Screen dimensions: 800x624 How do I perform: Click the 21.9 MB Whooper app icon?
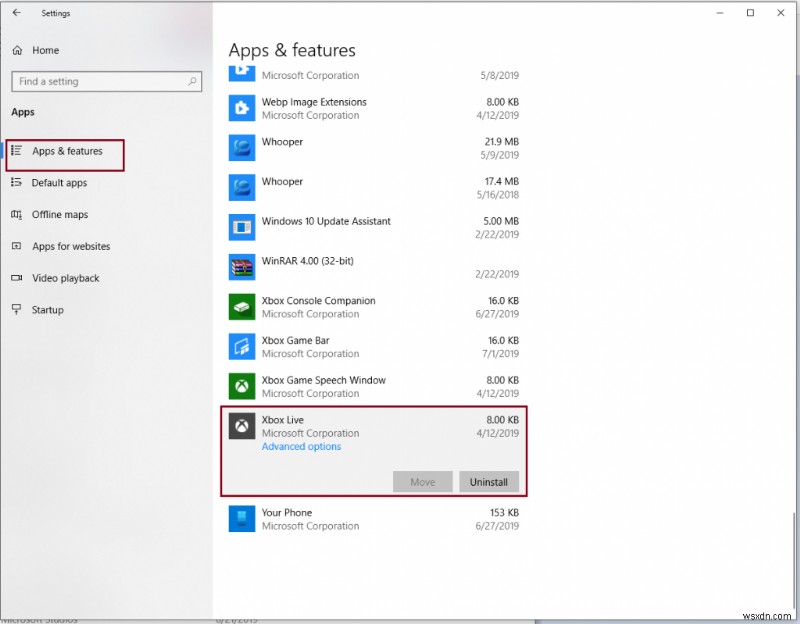[x=242, y=147]
